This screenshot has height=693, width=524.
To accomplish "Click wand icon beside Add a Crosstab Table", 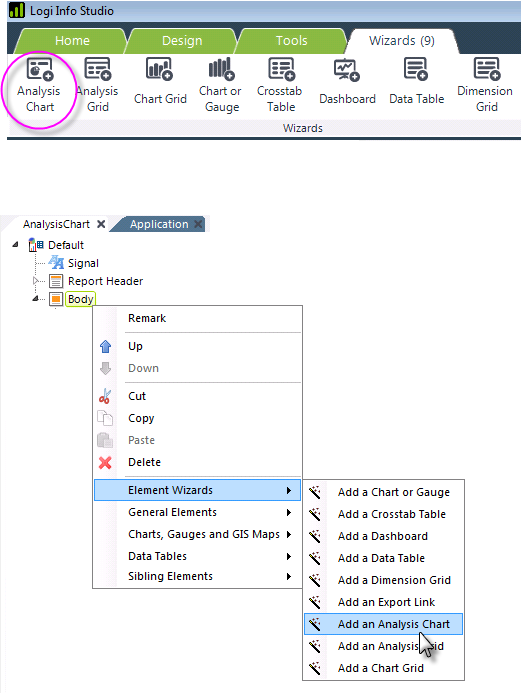I will [315, 514].
